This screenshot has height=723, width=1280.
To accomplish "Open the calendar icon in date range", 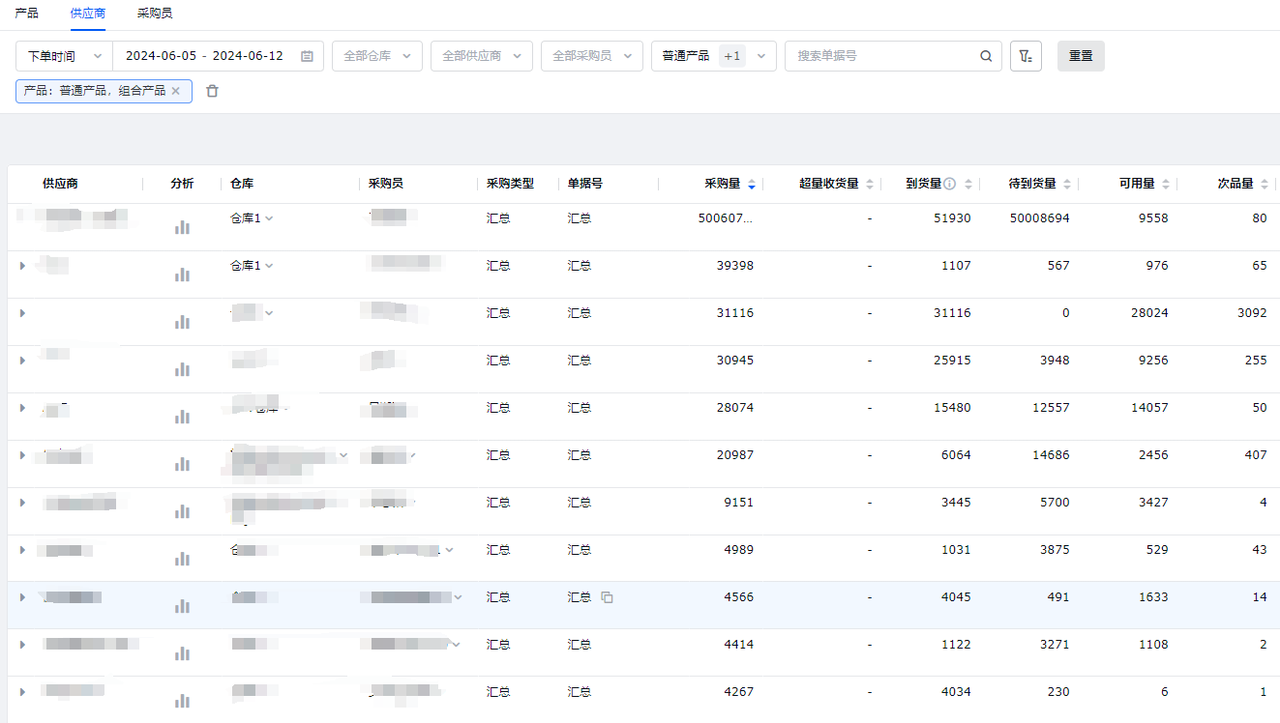I will coord(307,56).
